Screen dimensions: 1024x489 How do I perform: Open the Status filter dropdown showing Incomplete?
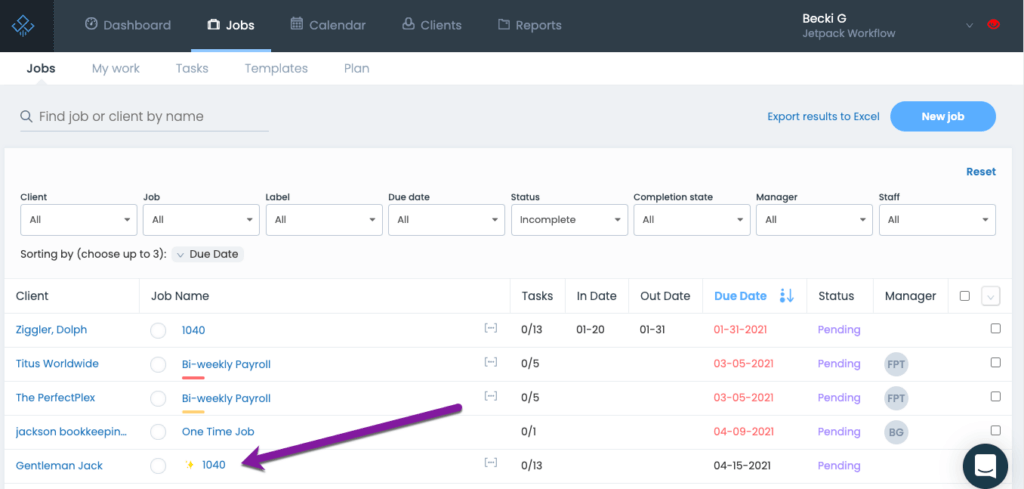click(569, 220)
